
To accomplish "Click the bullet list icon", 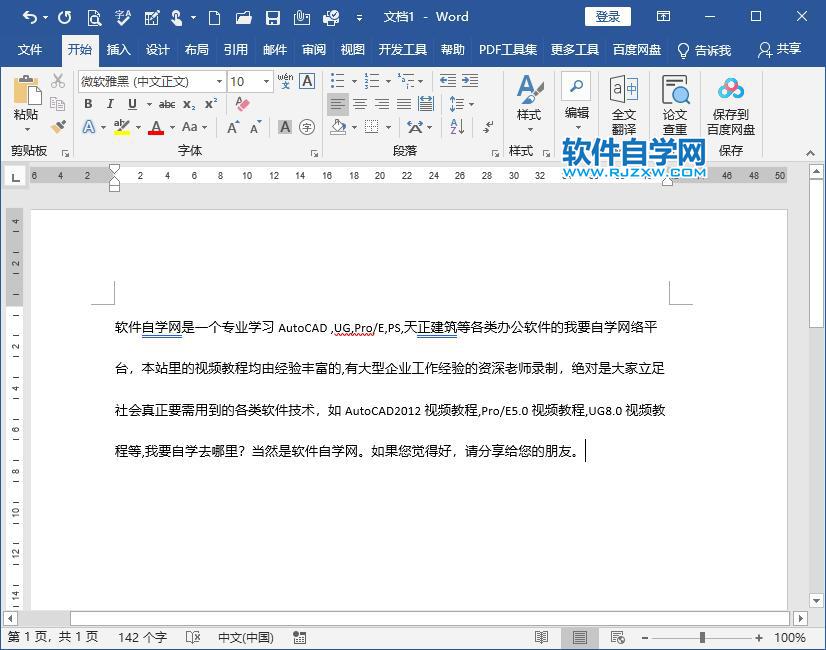I will point(338,79).
